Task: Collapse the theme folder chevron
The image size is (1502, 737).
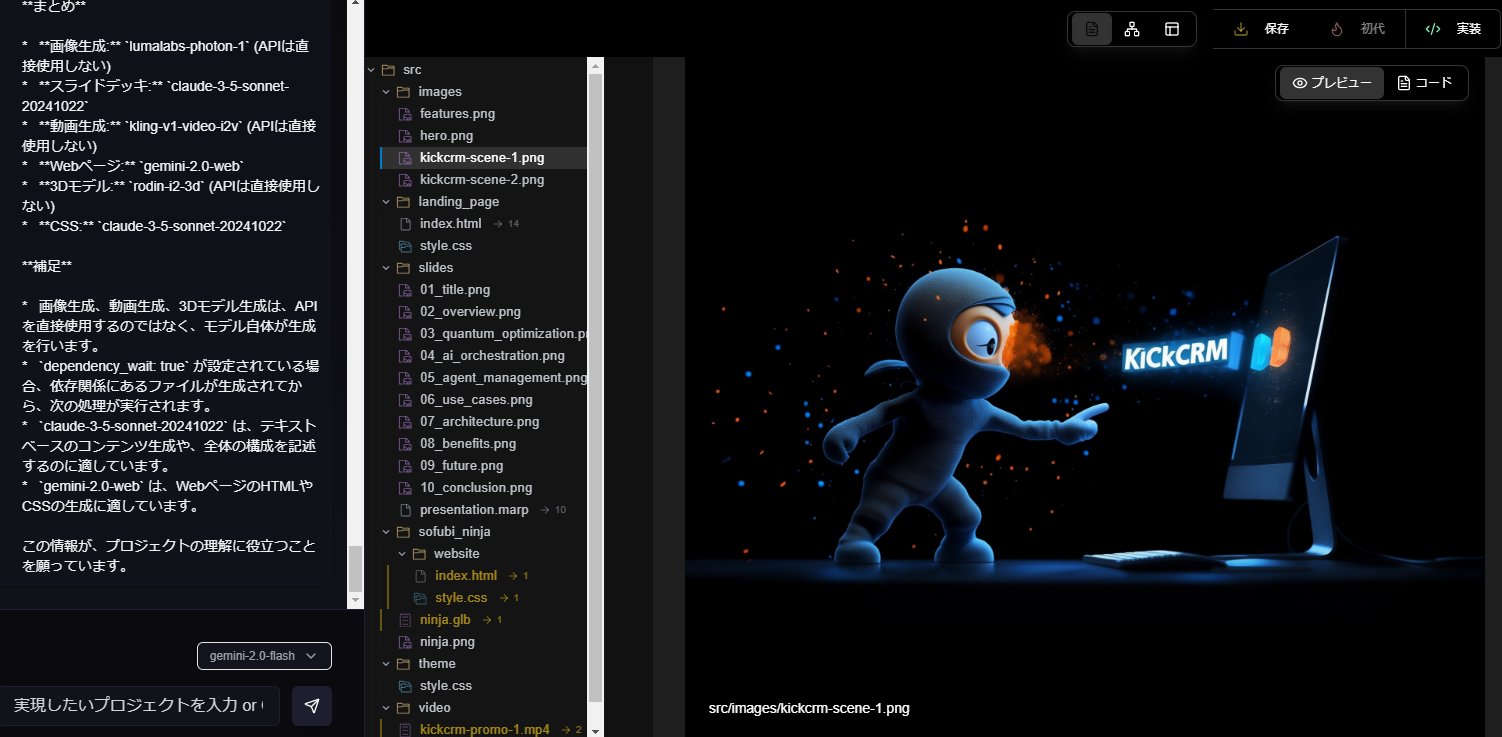Action: point(386,664)
